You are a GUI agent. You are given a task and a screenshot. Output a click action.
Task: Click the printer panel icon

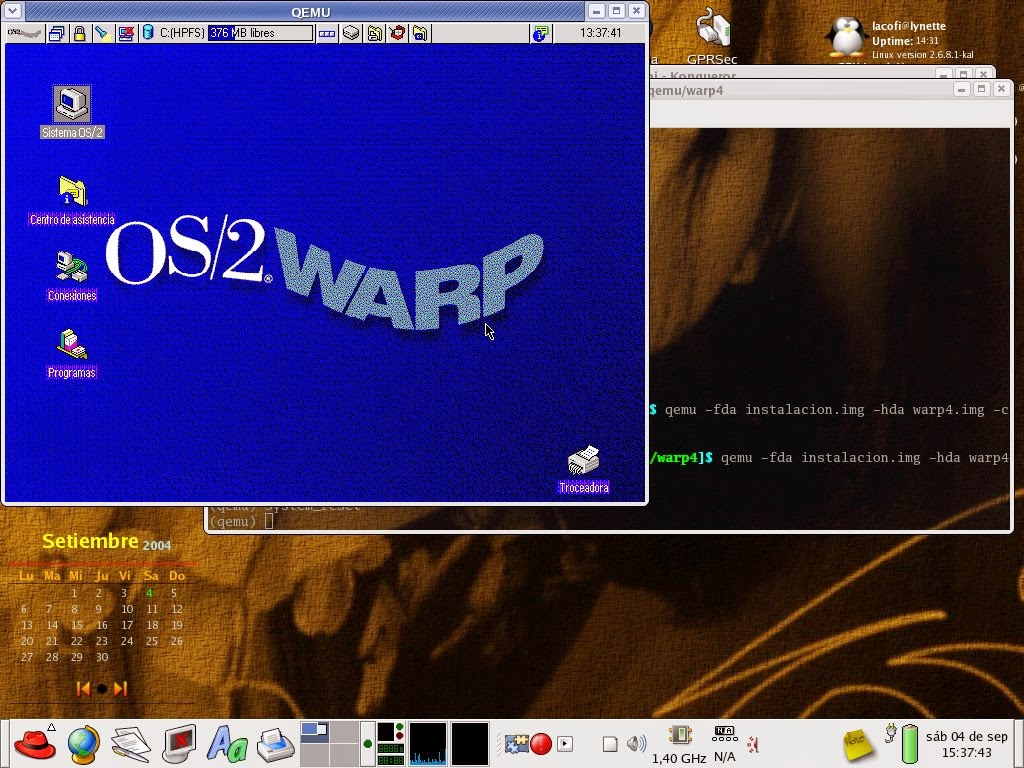(x=276, y=744)
